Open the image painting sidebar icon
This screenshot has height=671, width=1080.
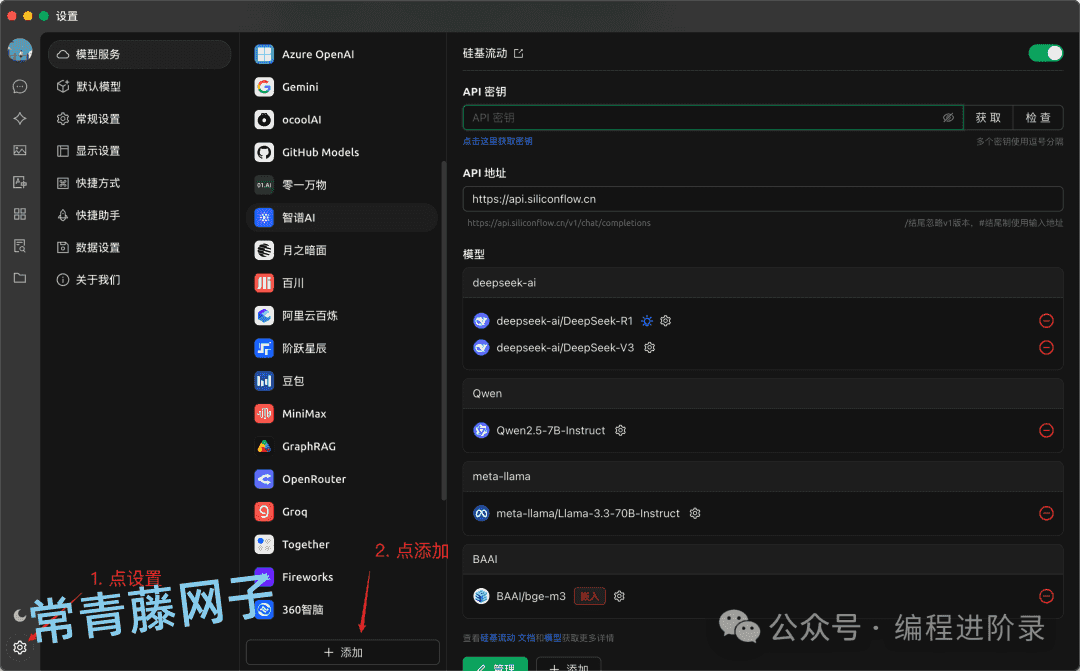pos(20,150)
